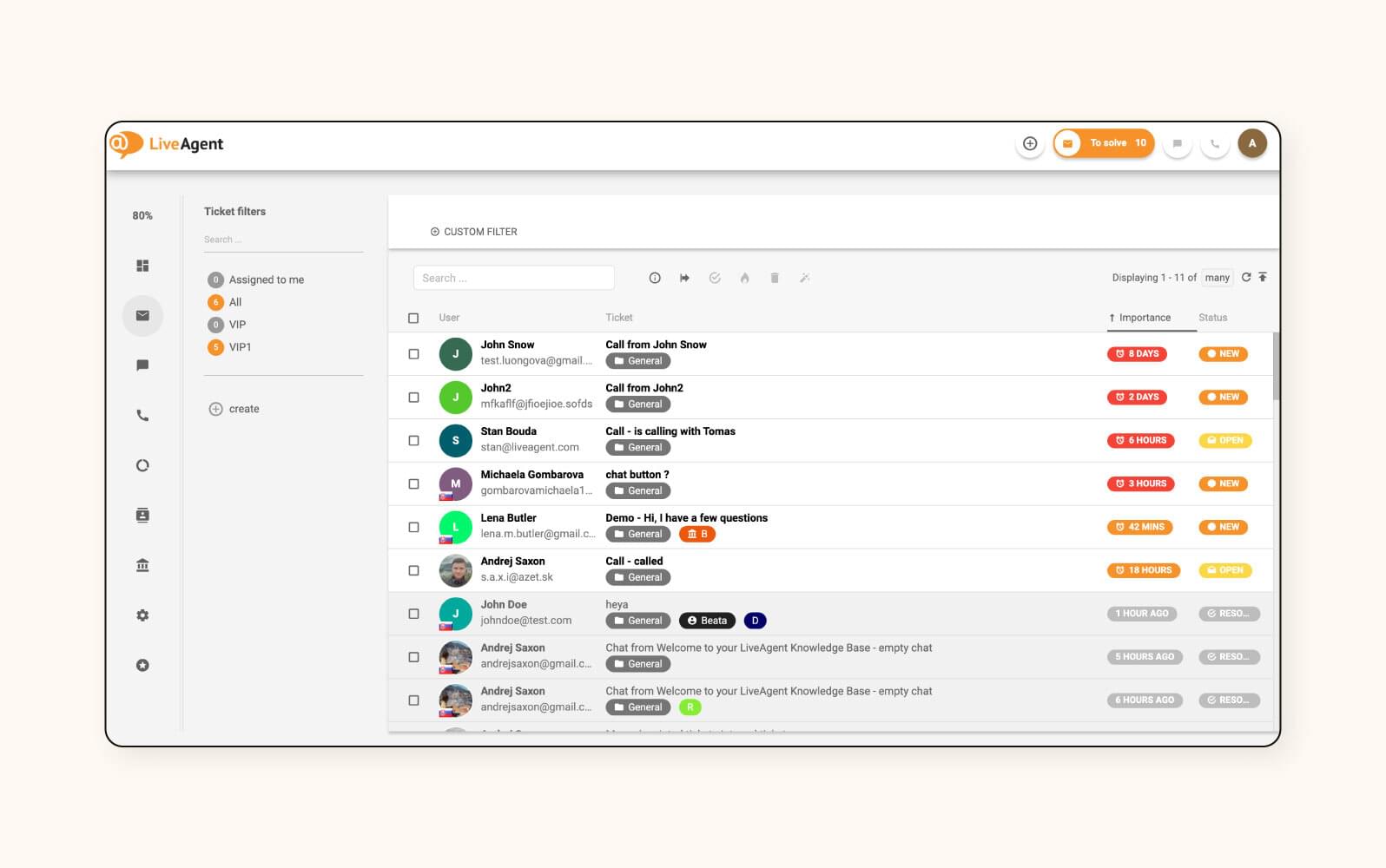Viewport: 1386px width, 868px height.
Task: Open the user avatar A menu
Action: pyautogui.click(x=1252, y=143)
